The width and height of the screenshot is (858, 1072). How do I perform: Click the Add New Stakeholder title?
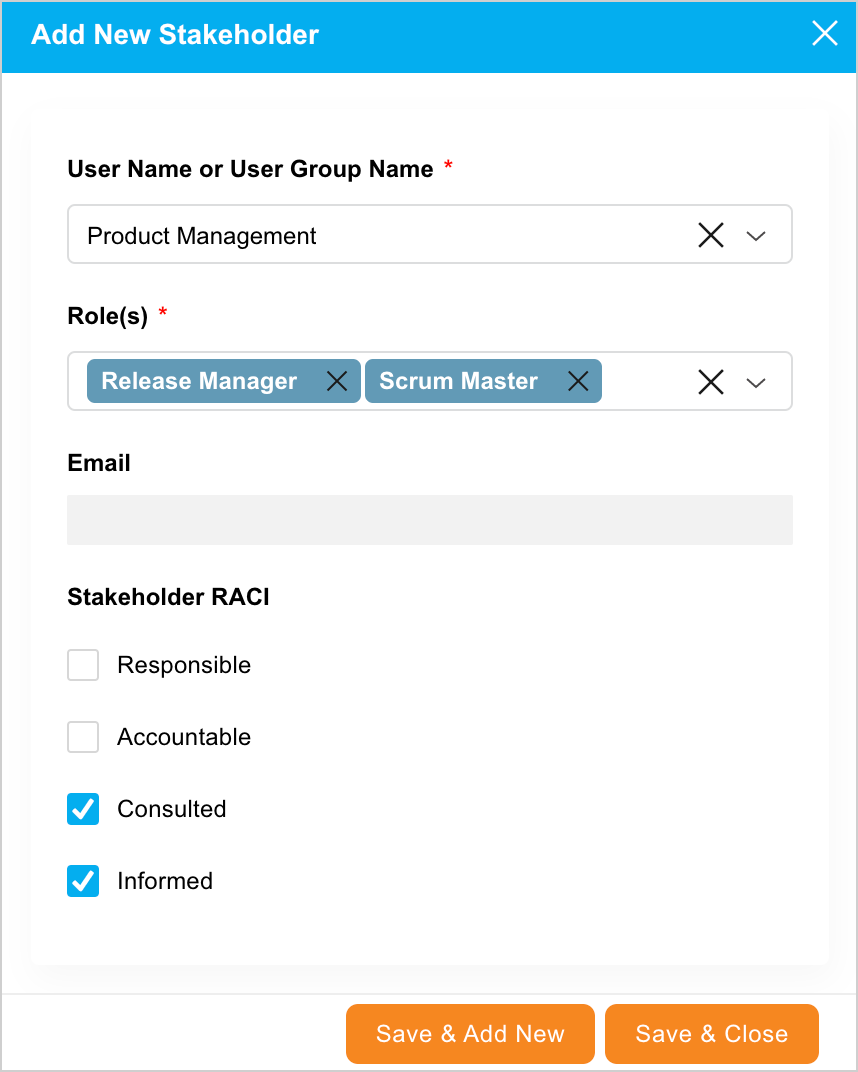(x=175, y=34)
